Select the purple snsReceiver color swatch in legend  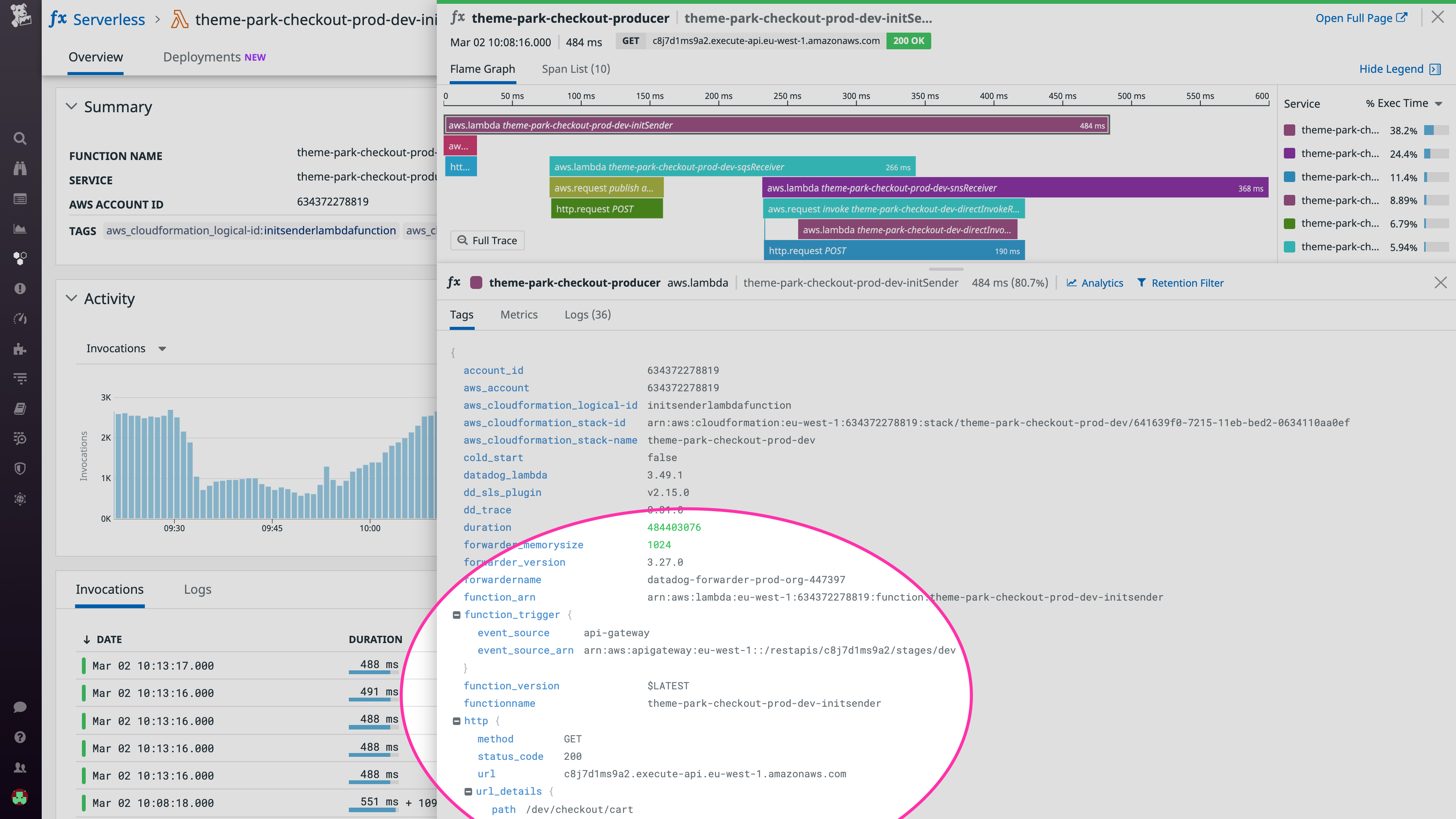click(1290, 153)
